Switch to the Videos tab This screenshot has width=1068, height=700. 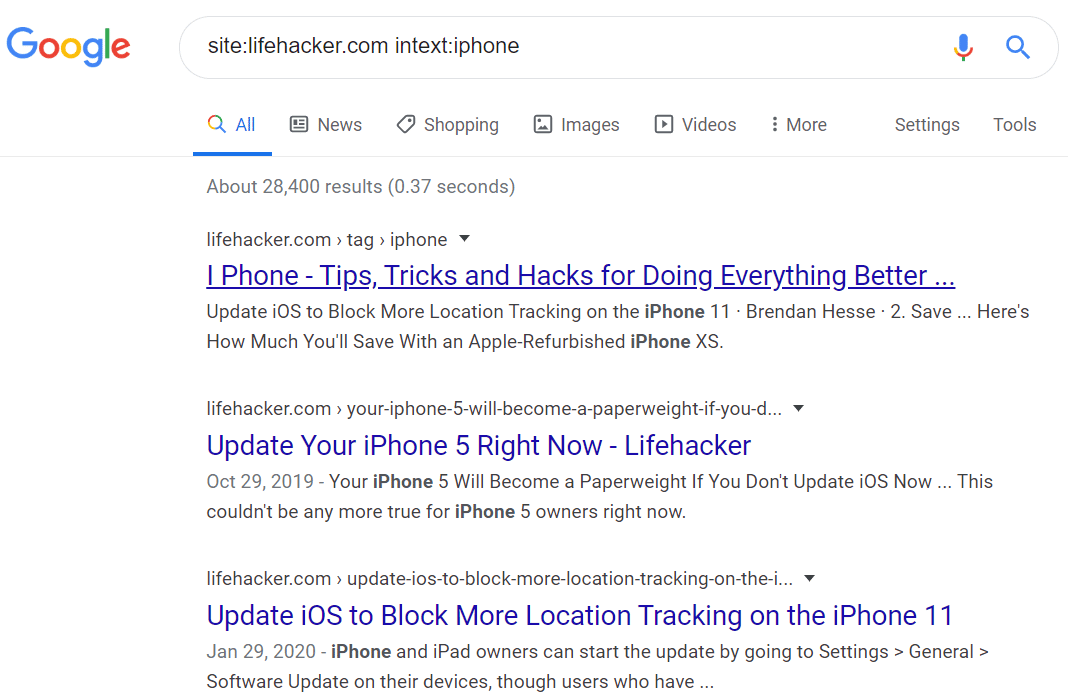[x=707, y=124]
